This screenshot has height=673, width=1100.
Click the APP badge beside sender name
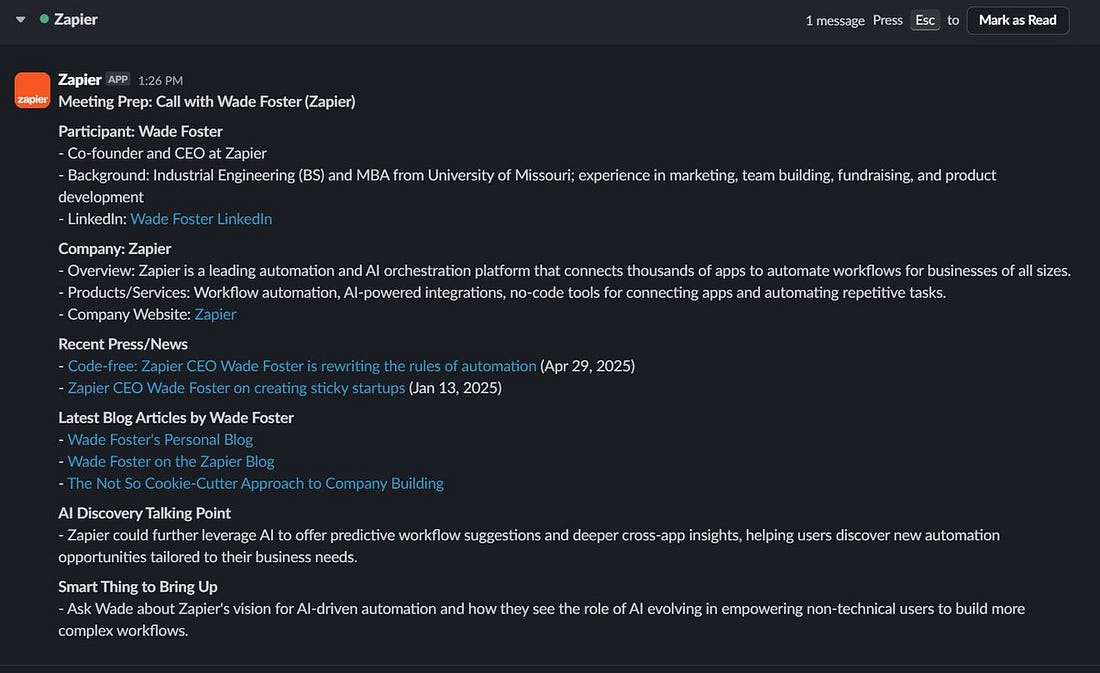(x=118, y=79)
